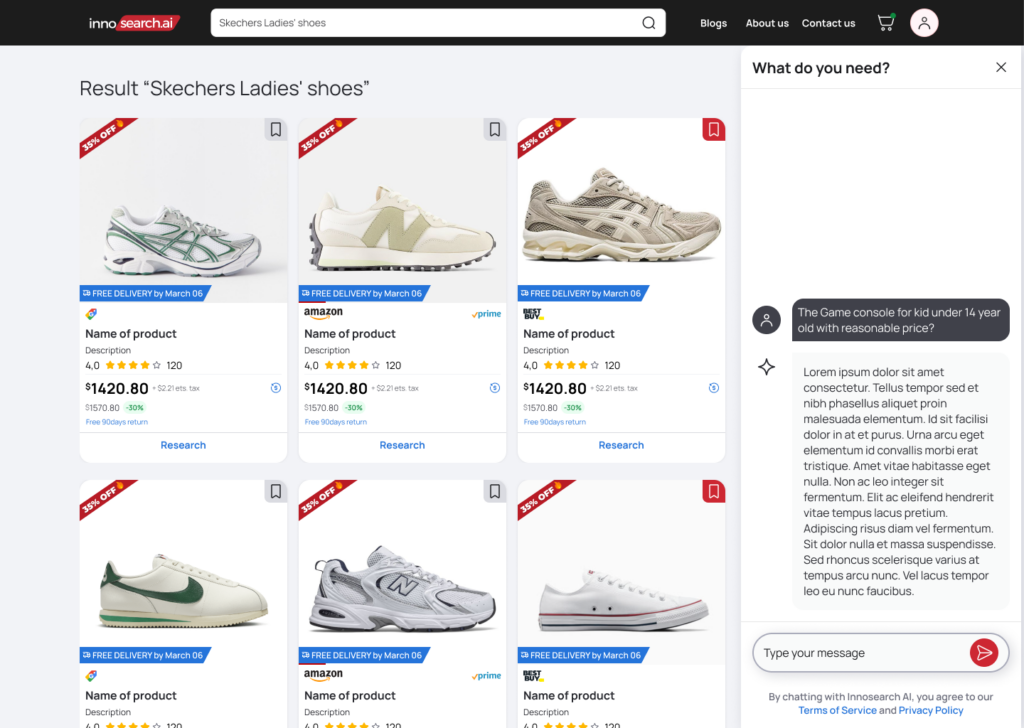Image resolution: width=1024 pixels, height=728 pixels.
Task: Unsave the white Converse shoe bookmark
Action: 713,491
